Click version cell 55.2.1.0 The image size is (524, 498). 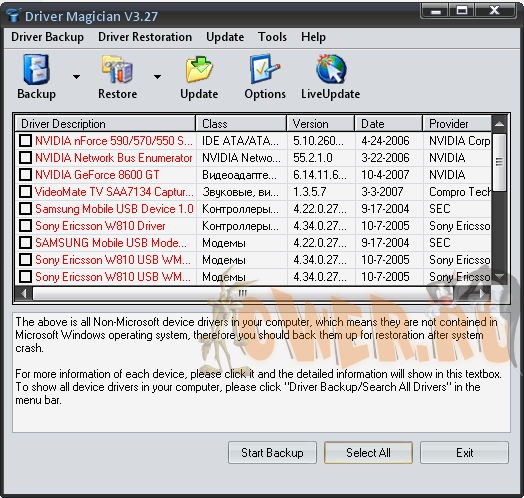pos(313,157)
